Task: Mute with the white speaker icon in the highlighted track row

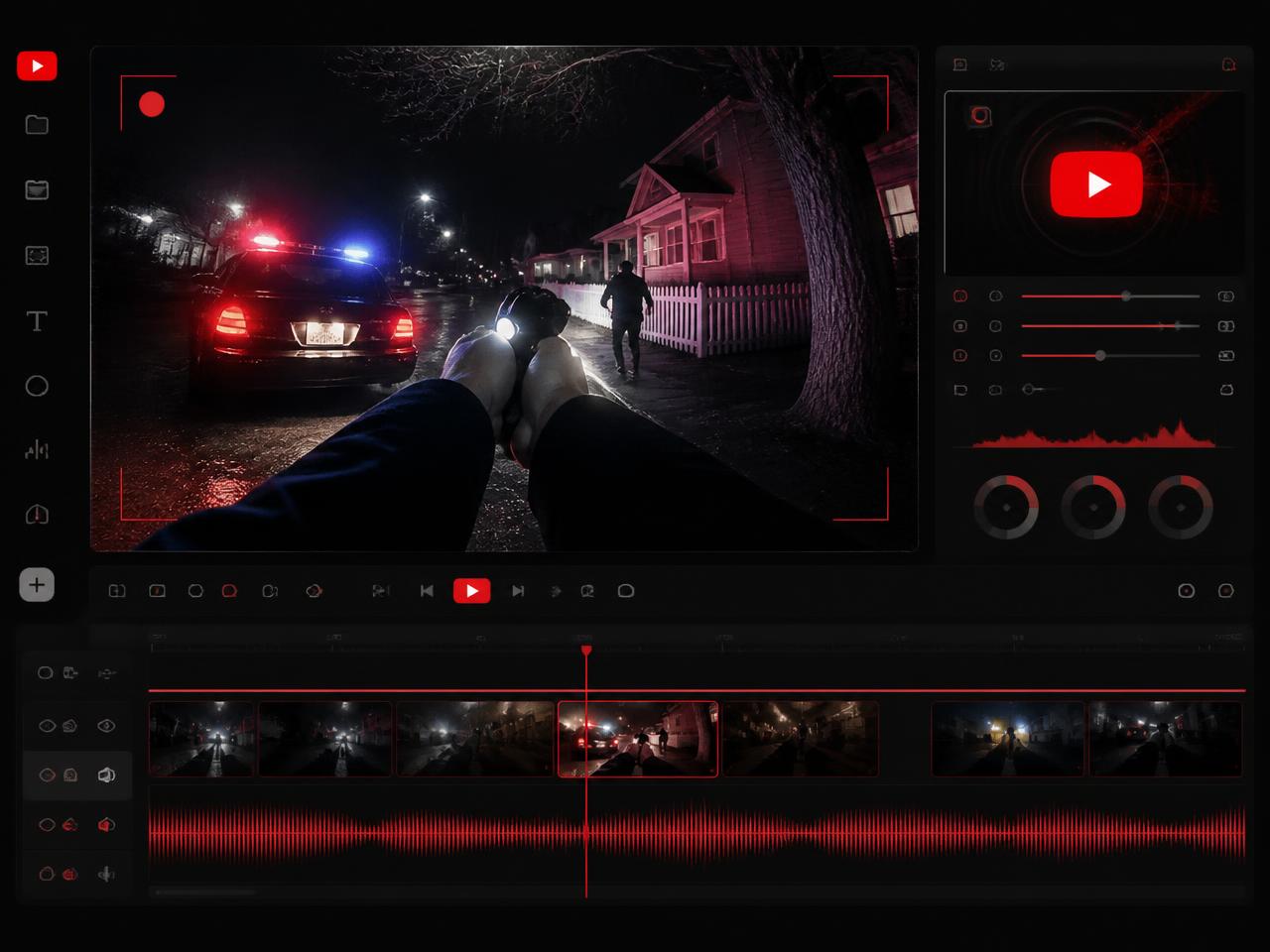Action: [x=106, y=775]
